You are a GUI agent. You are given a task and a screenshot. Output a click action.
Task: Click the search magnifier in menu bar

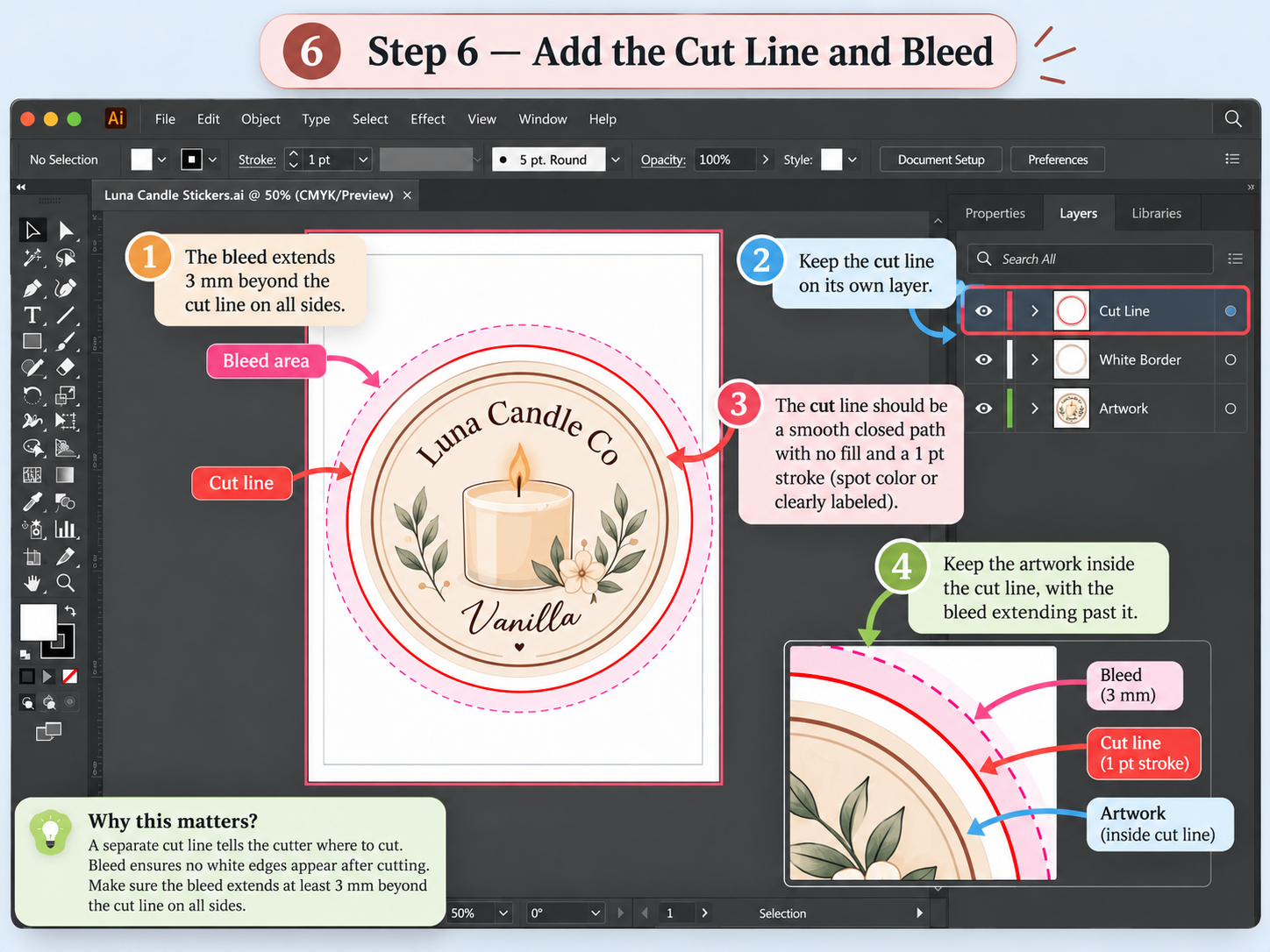pyautogui.click(x=1233, y=118)
